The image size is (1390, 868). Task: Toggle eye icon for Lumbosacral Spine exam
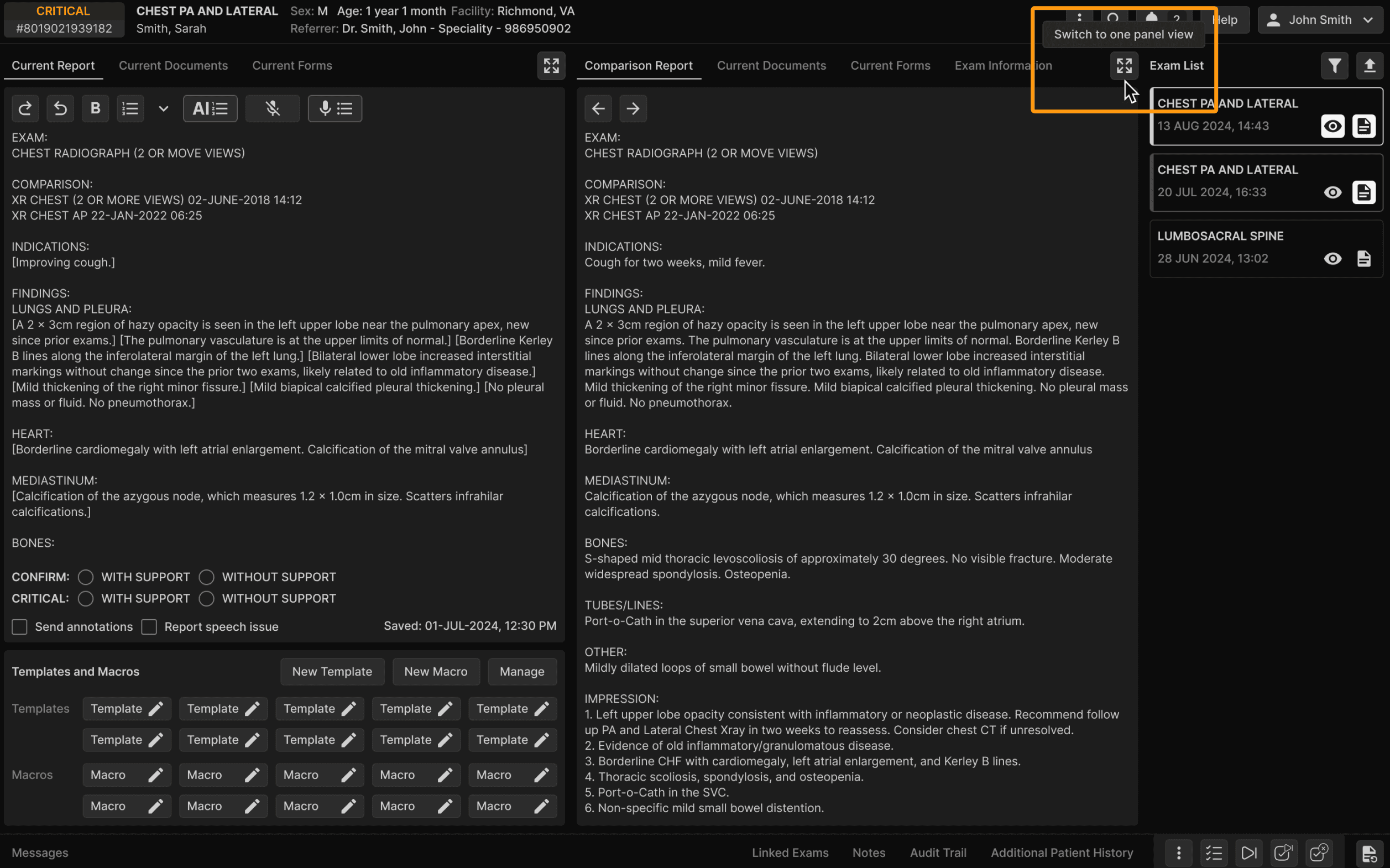point(1332,259)
